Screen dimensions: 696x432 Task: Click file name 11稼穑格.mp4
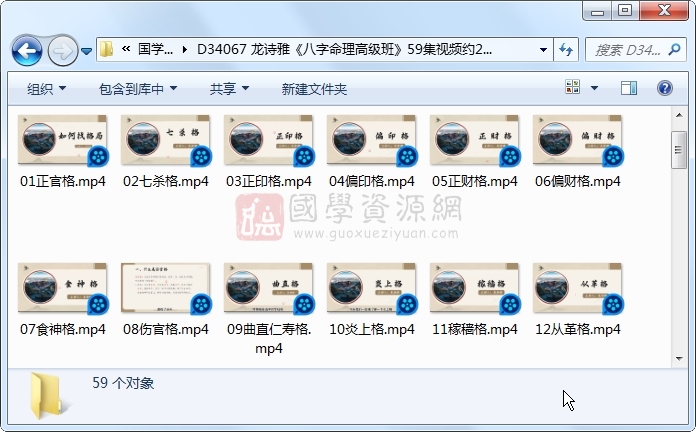(x=475, y=329)
